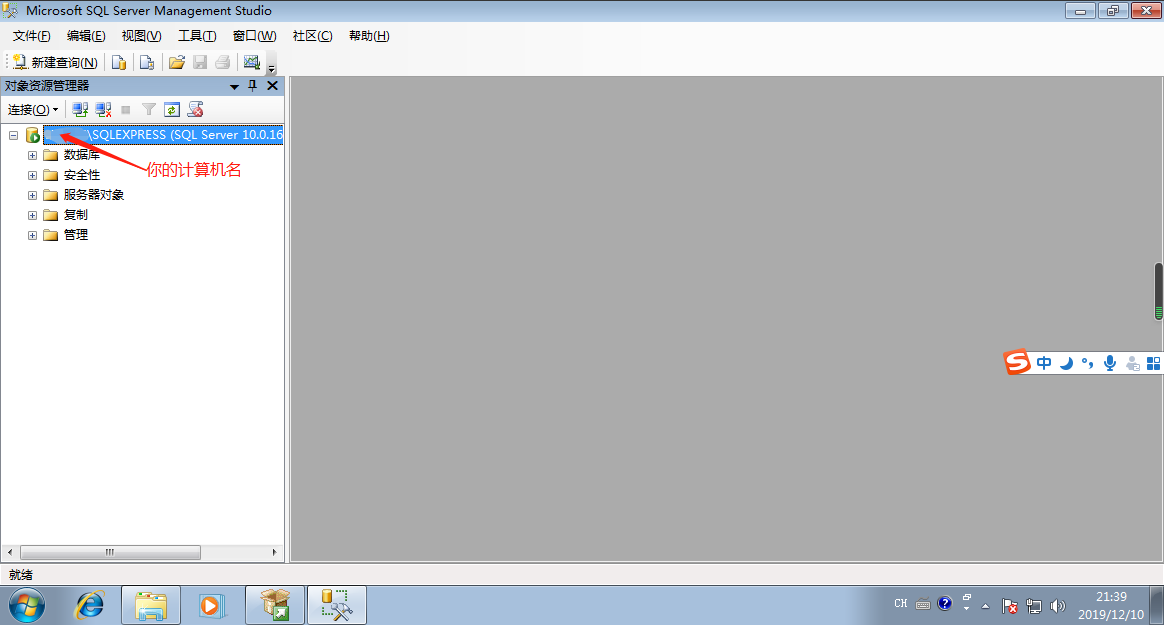Click the 新建查询 (New Query) button
This screenshot has width=1164, height=625.
tap(56, 62)
